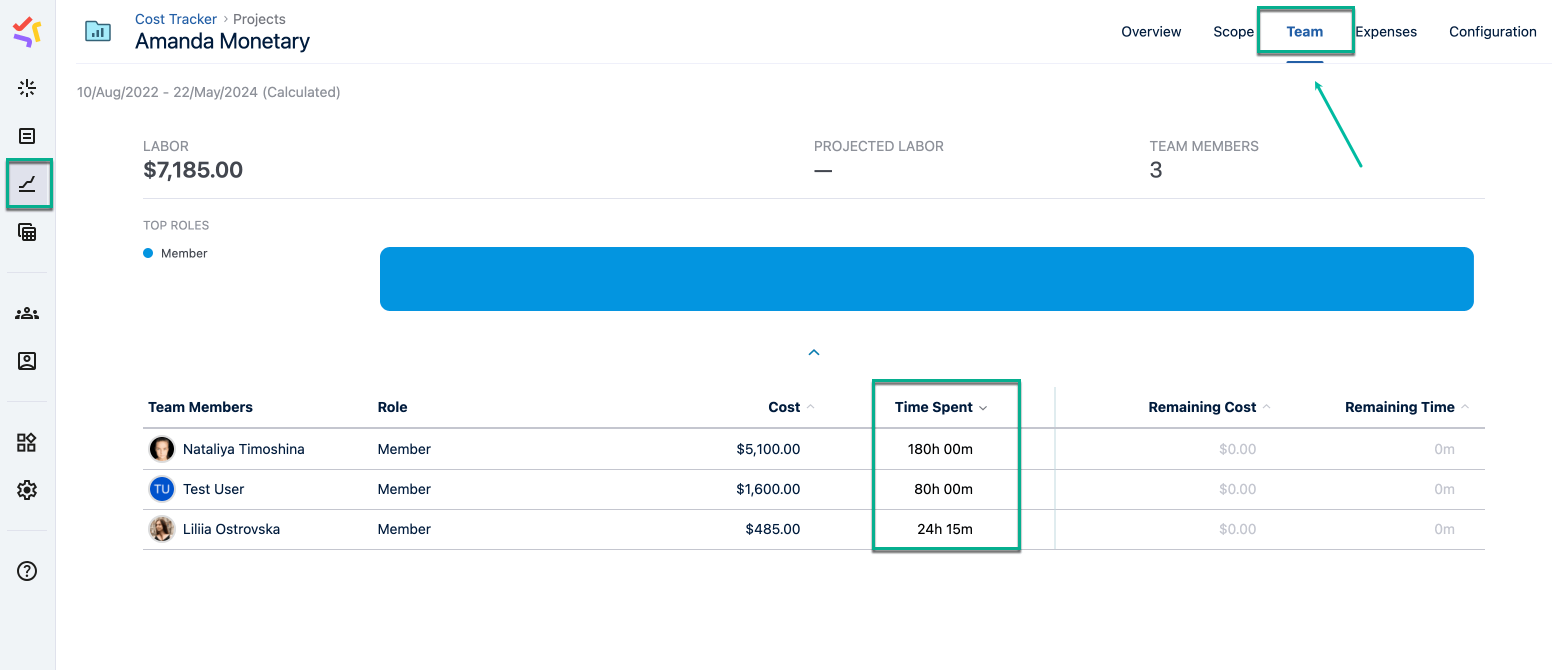The image size is (1568, 670).
Task: Open the account profile icon in sidebar
Action: [27, 361]
